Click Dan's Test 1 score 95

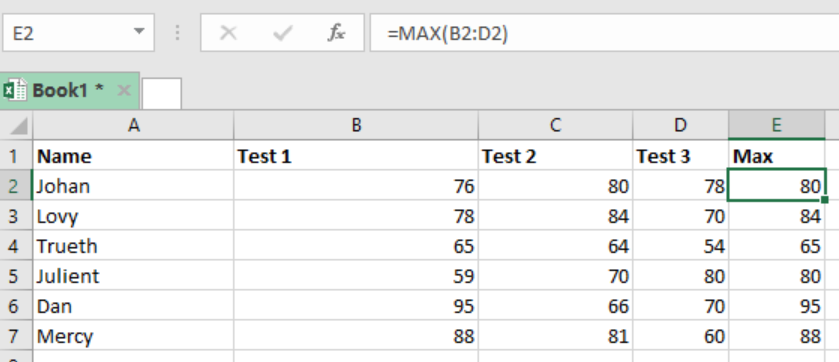(x=356, y=306)
